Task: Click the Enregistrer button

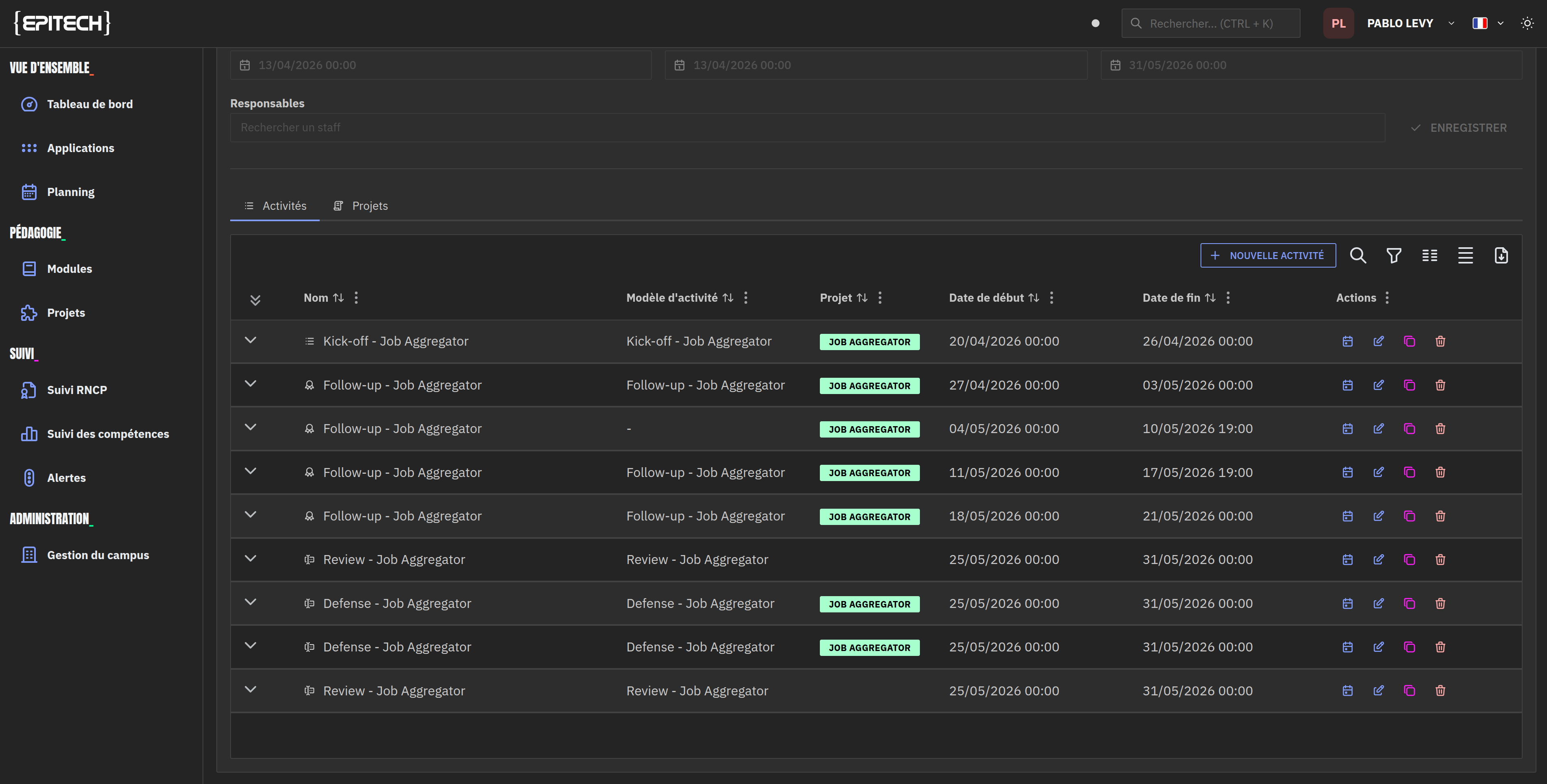Action: [x=1459, y=128]
